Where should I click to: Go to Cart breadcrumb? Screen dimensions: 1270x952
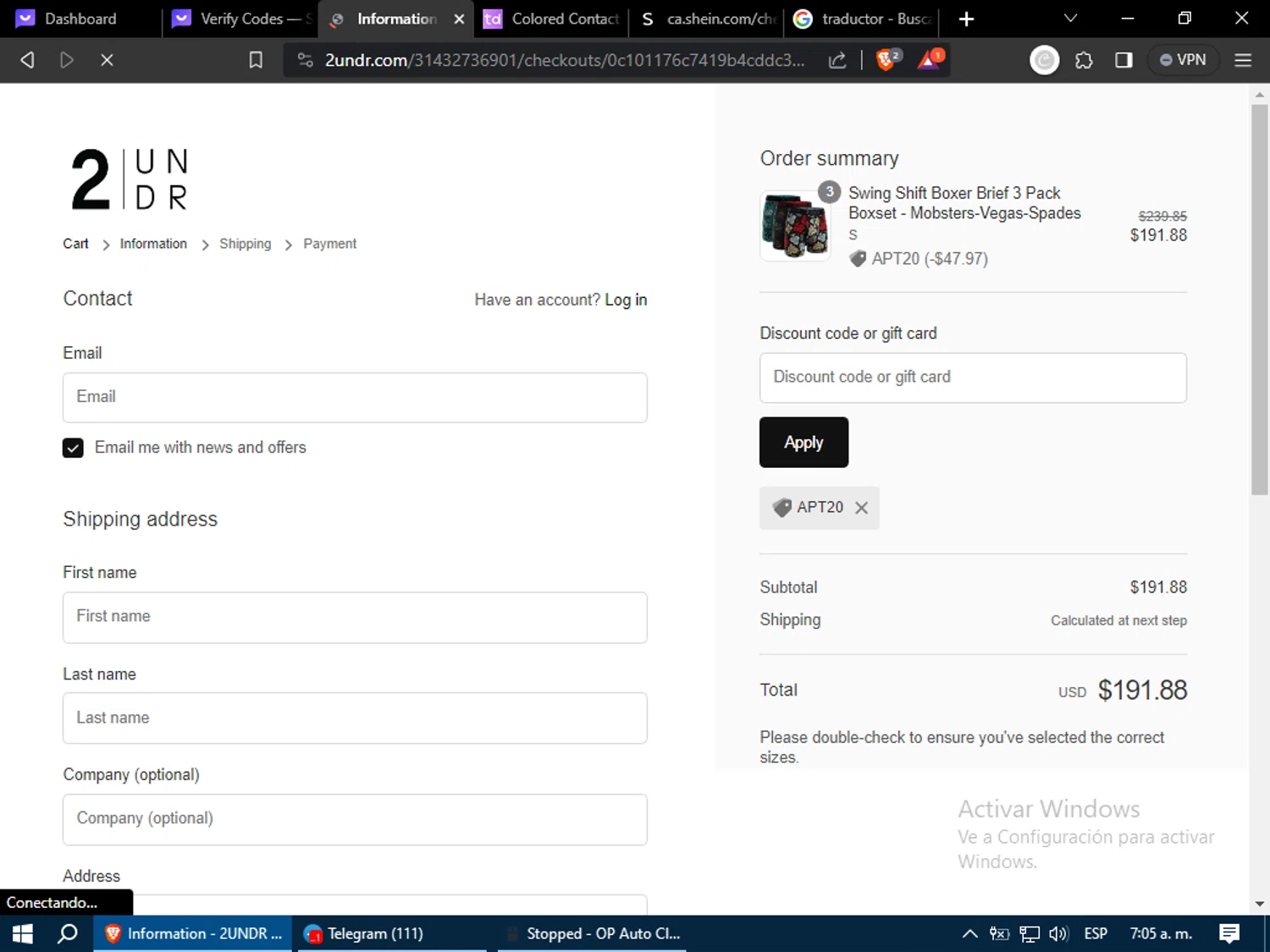tap(75, 244)
